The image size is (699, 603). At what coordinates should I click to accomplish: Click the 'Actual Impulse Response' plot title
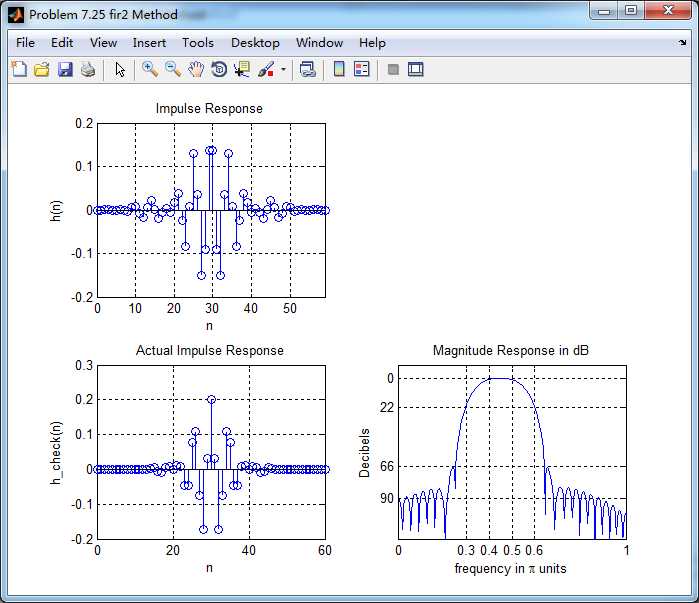point(210,350)
